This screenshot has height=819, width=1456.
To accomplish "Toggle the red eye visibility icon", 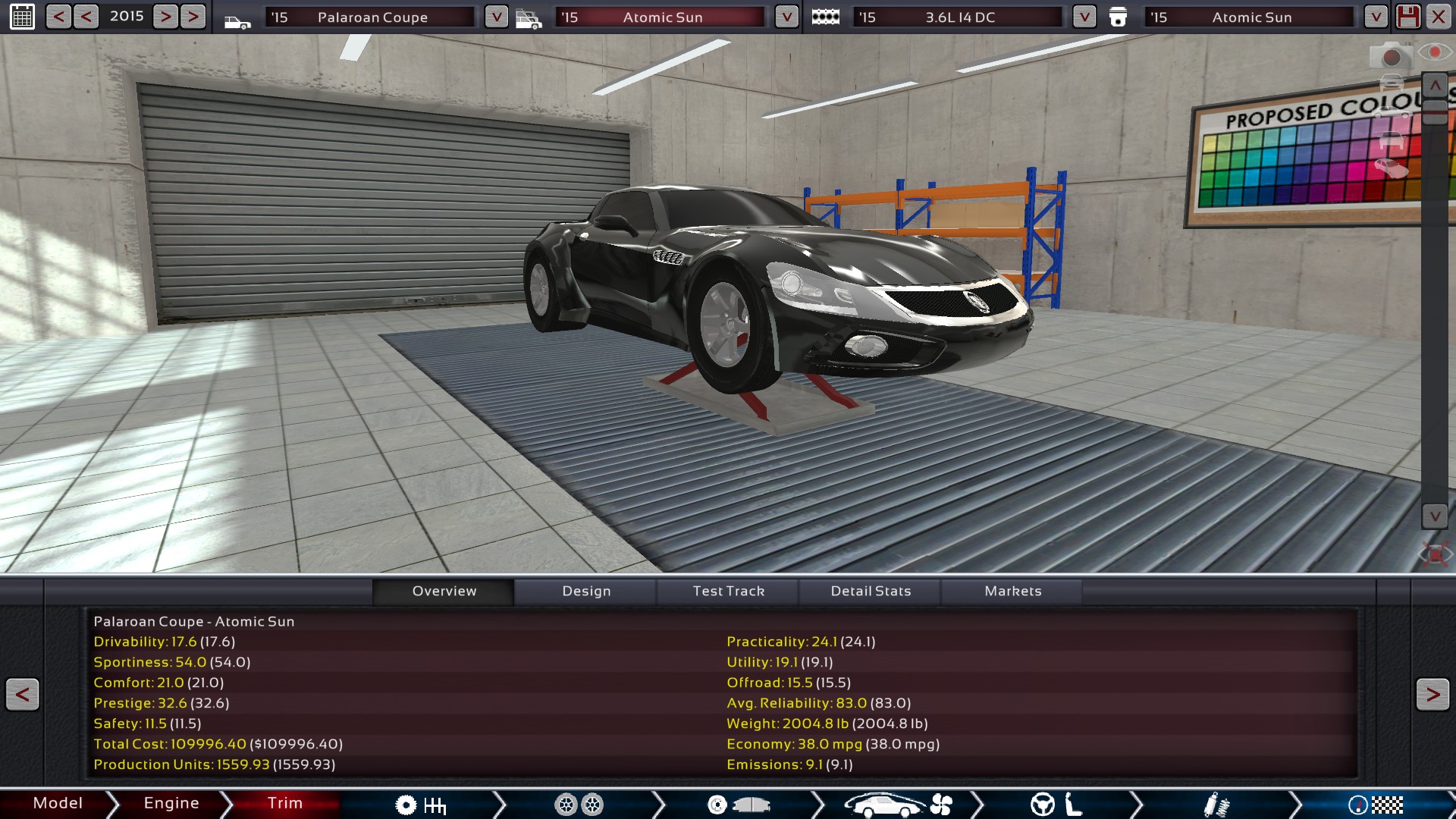I will tap(1435, 52).
